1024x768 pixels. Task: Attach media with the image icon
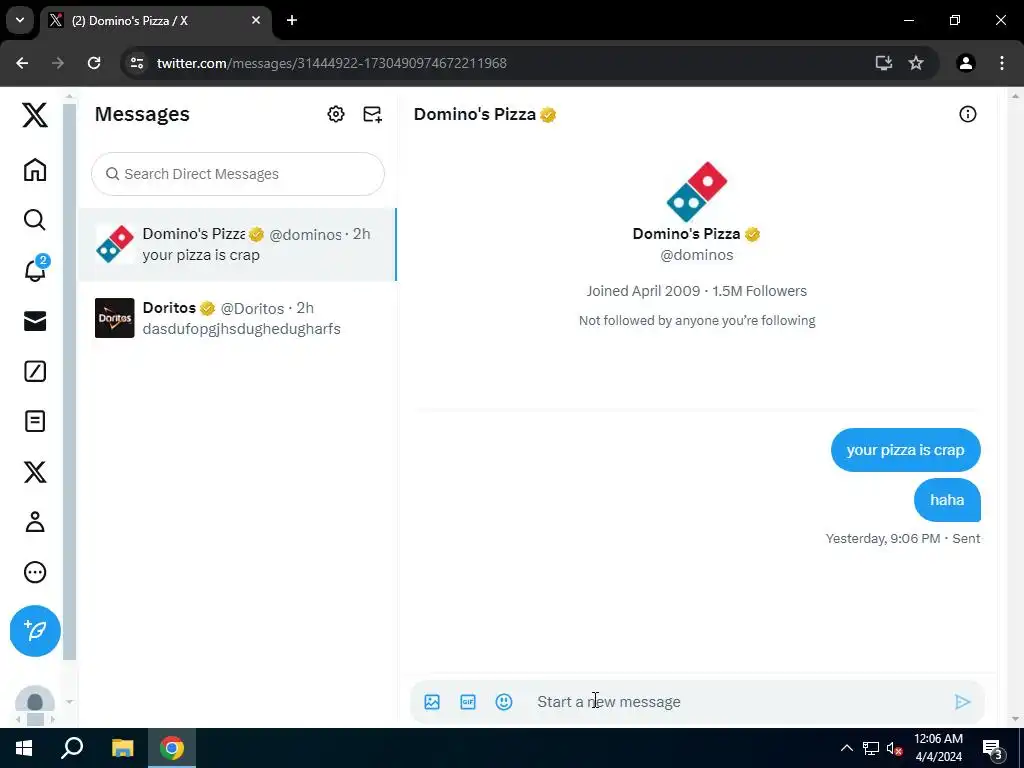(432, 702)
